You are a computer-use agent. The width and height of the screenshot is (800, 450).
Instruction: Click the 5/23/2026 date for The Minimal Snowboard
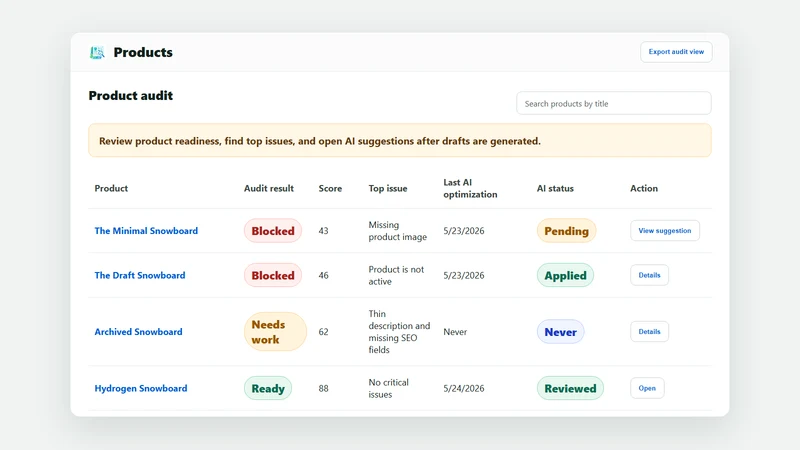click(464, 231)
